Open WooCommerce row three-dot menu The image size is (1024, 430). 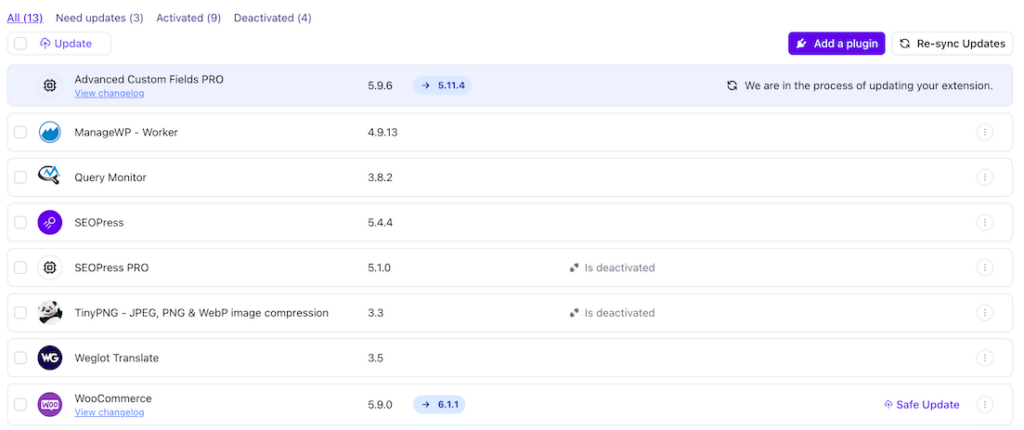click(985, 405)
